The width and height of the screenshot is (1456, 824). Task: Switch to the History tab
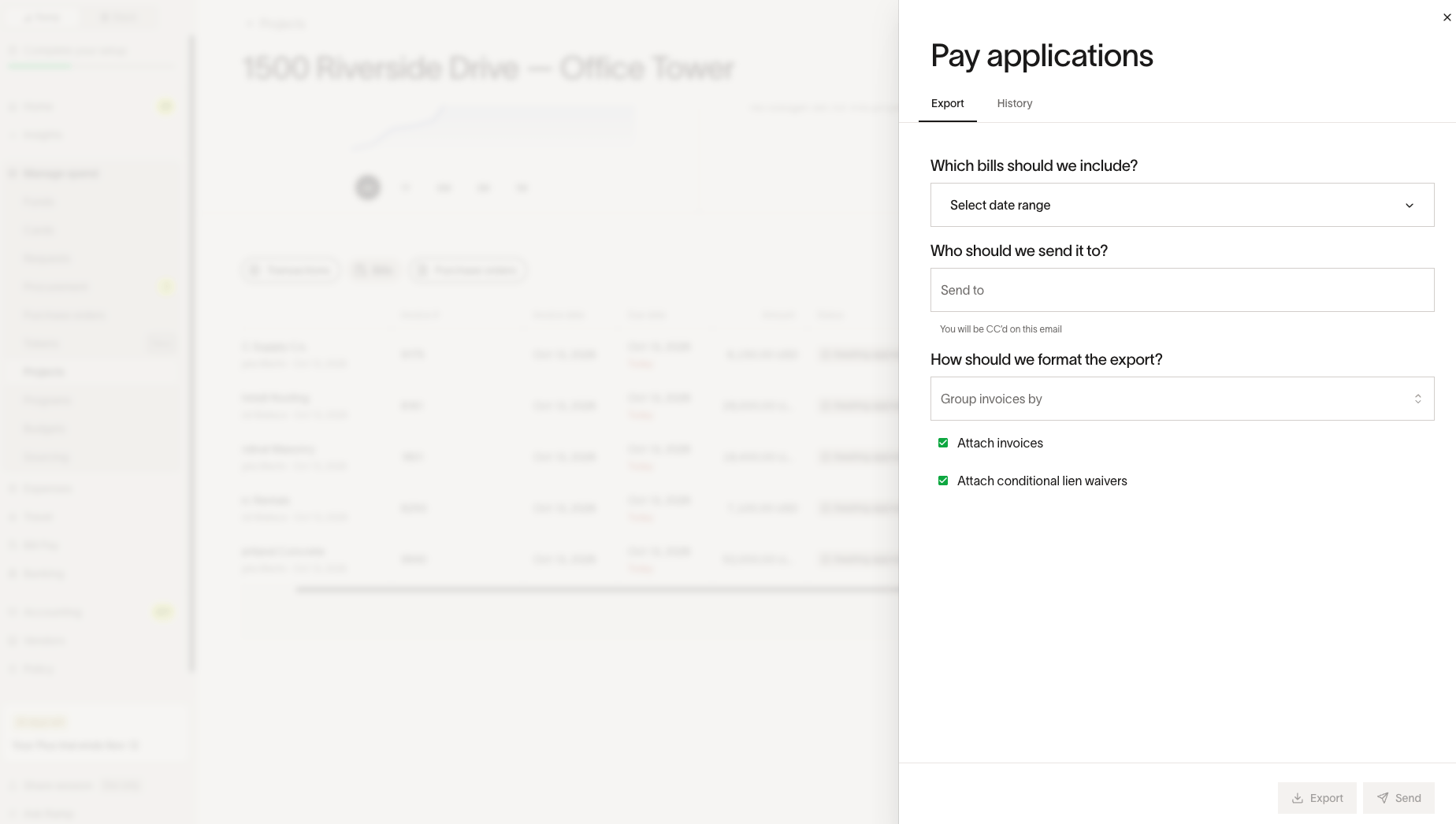[x=1014, y=103]
